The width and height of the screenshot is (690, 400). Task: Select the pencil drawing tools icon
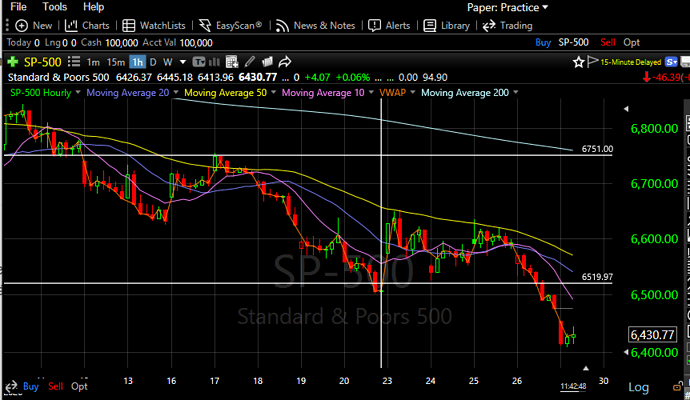pyautogui.click(x=250, y=62)
